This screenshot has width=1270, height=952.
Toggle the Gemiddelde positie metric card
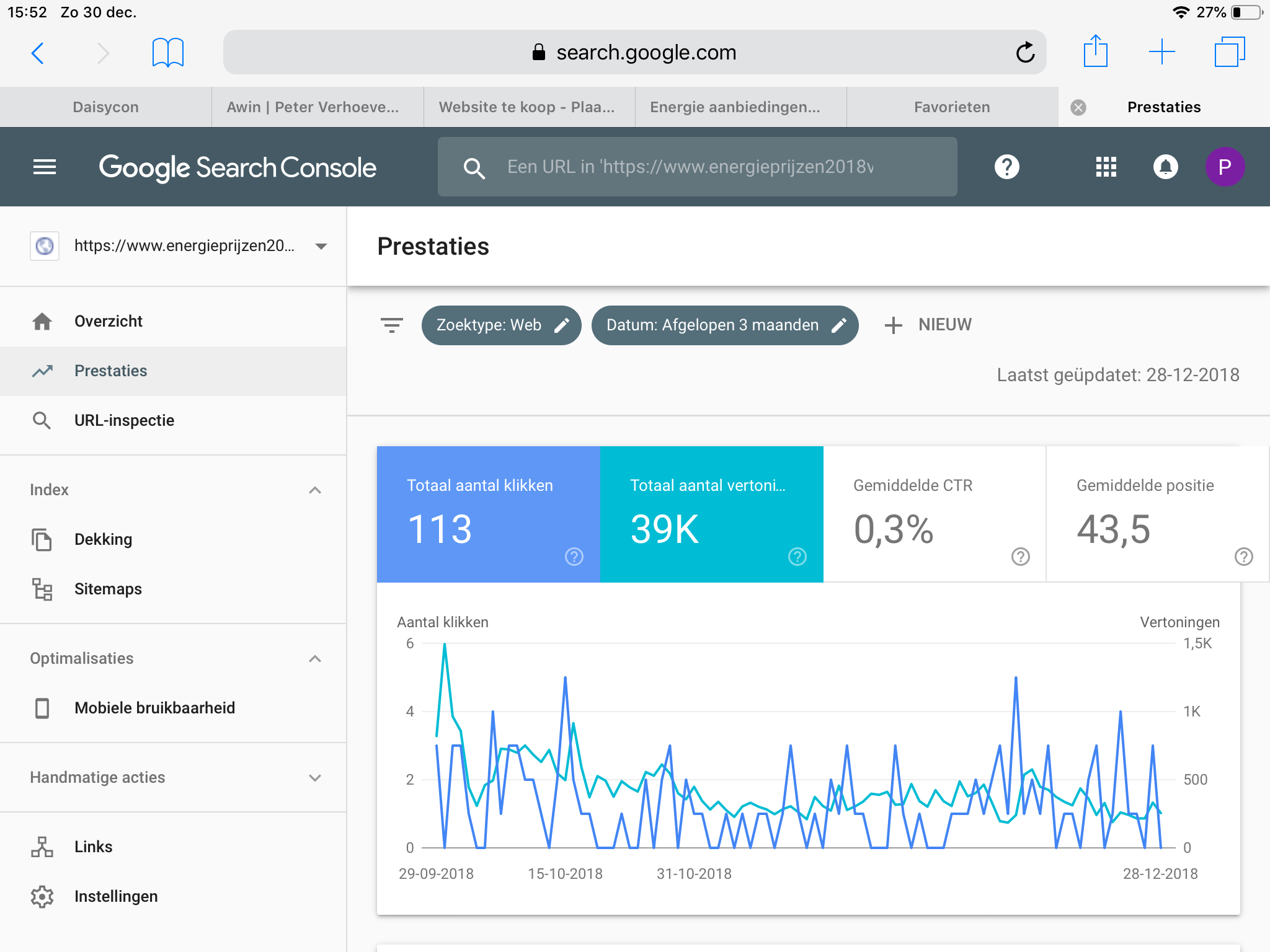click(1158, 514)
